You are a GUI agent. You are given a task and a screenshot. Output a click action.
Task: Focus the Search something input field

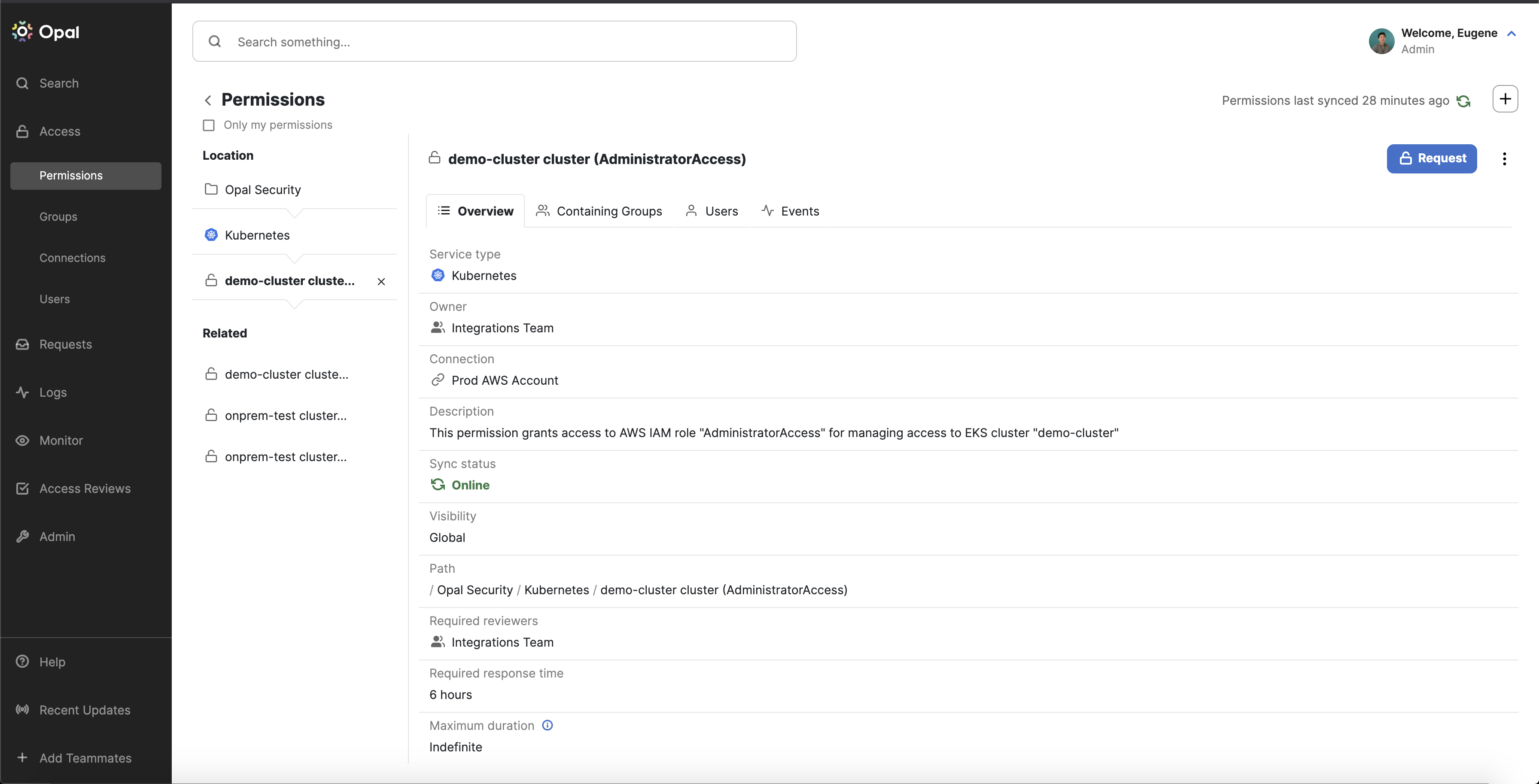click(x=494, y=41)
